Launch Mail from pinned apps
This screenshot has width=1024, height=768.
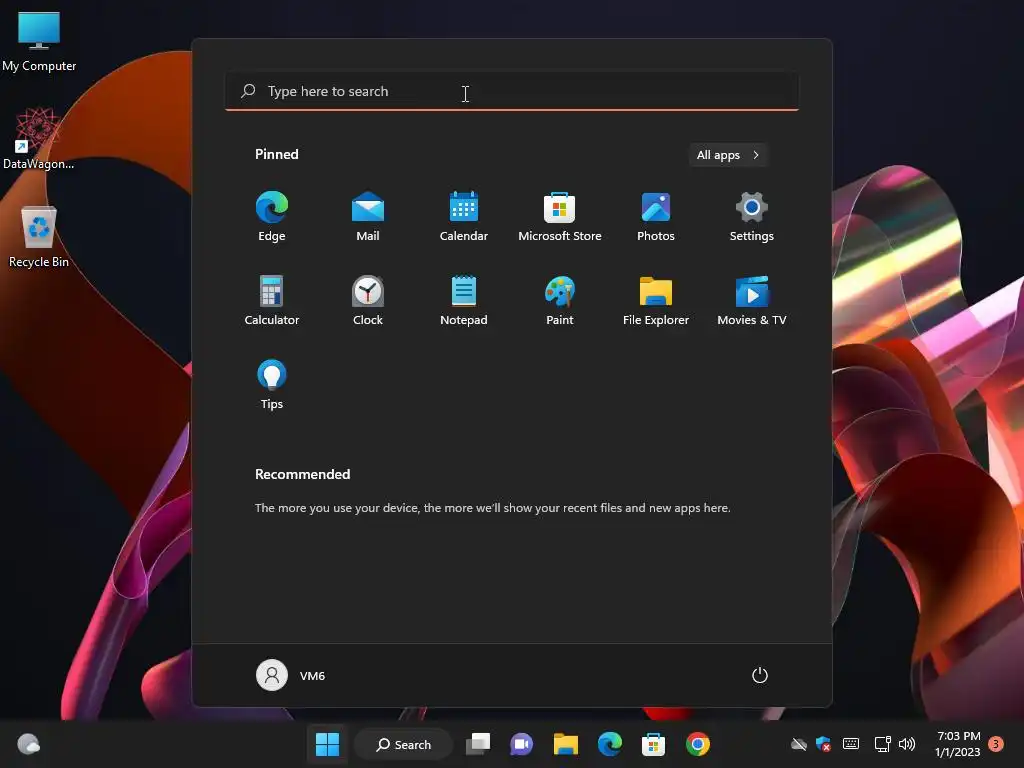click(368, 217)
